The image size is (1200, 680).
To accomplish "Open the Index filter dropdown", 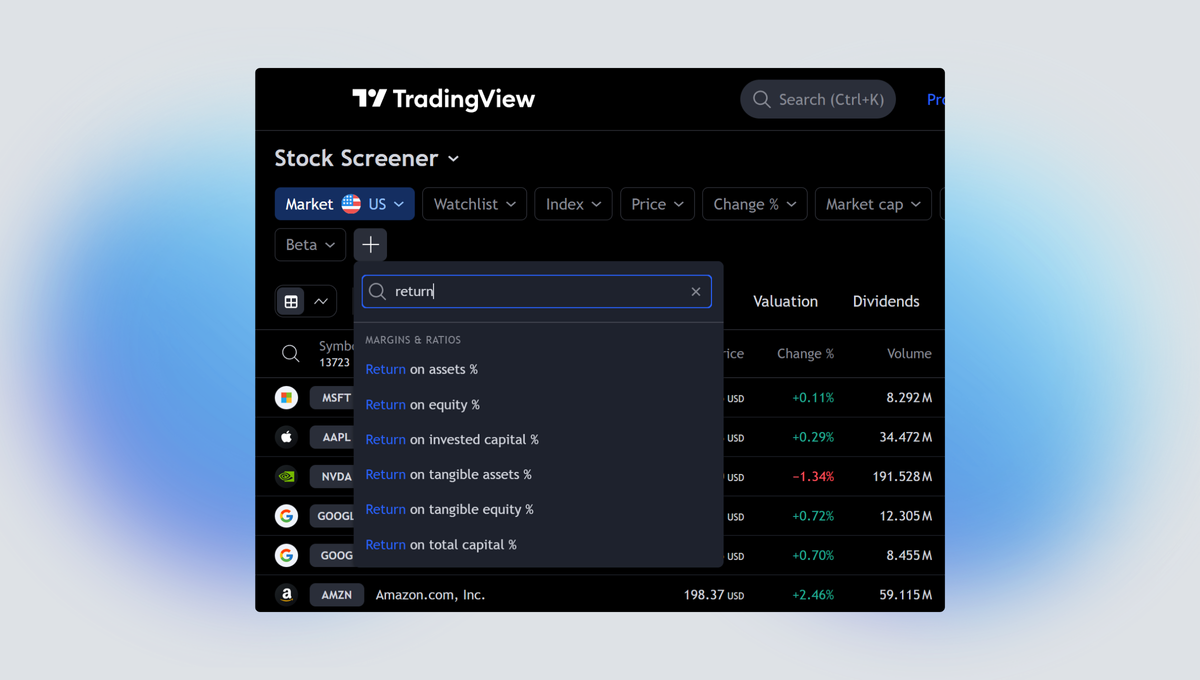I will coord(574,204).
